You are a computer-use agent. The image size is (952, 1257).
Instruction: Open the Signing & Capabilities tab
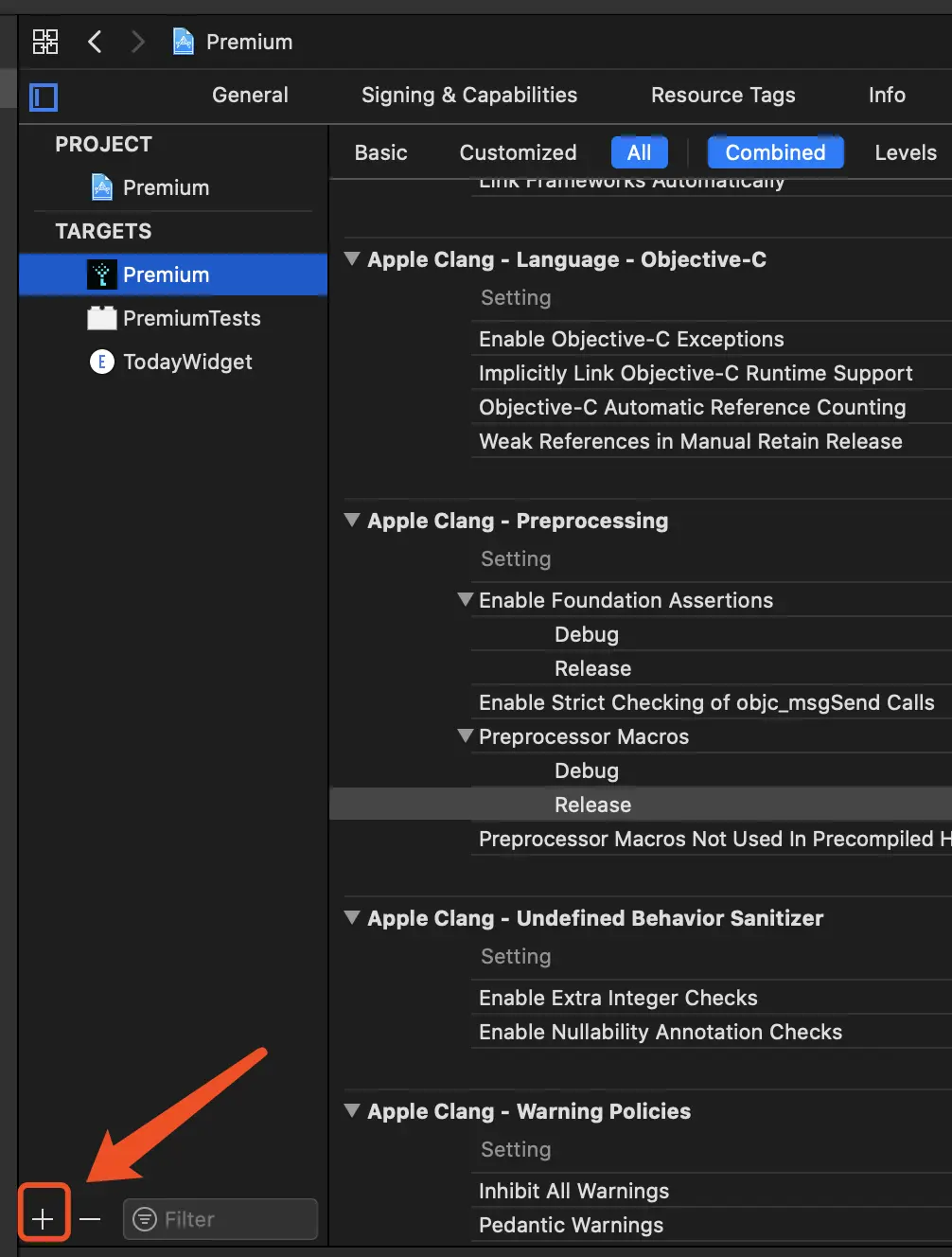[x=468, y=95]
